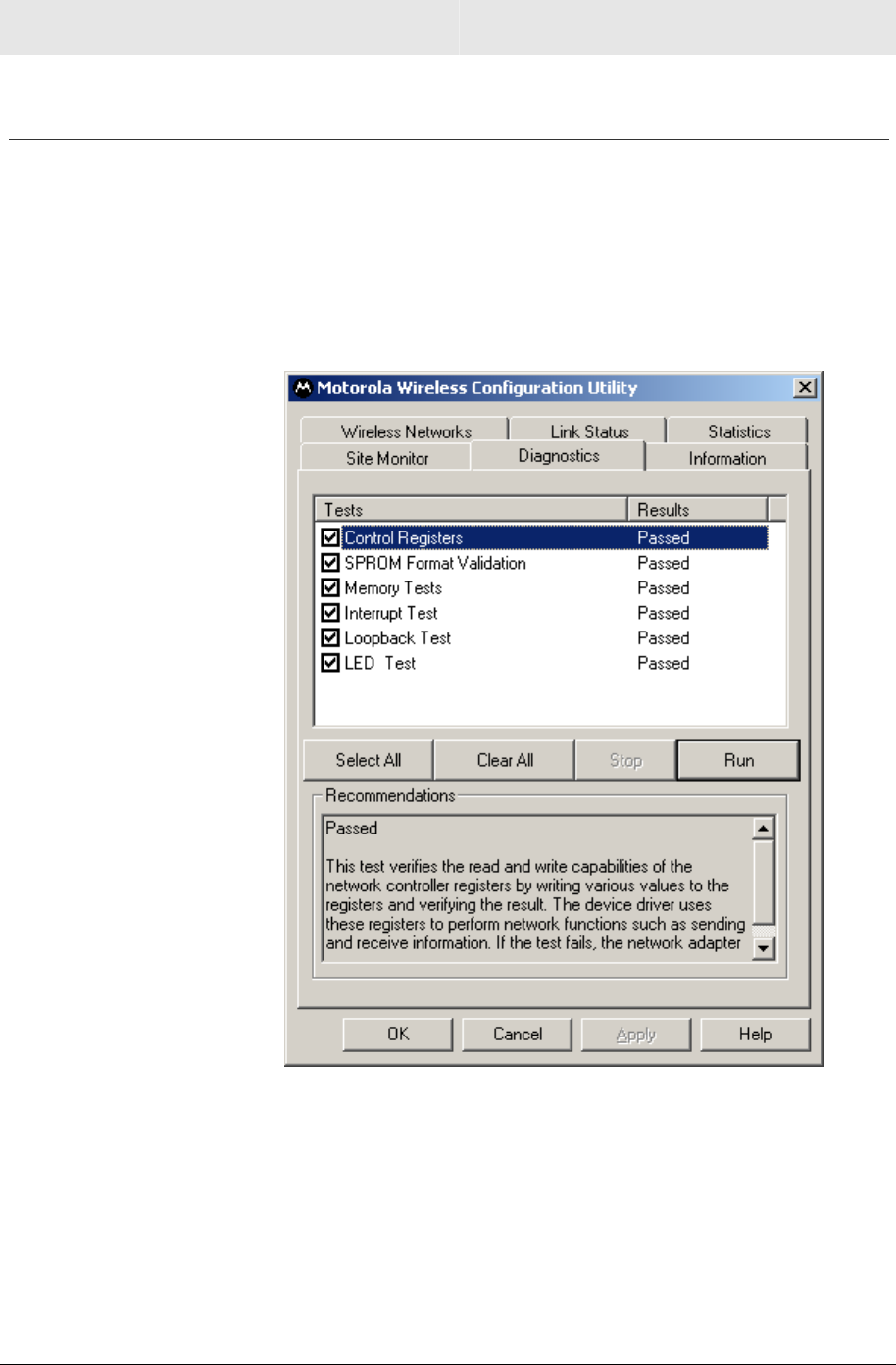Uncheck the Control Registers test checkbox
The image size is (896, 1365).
(x=330, y=537)
